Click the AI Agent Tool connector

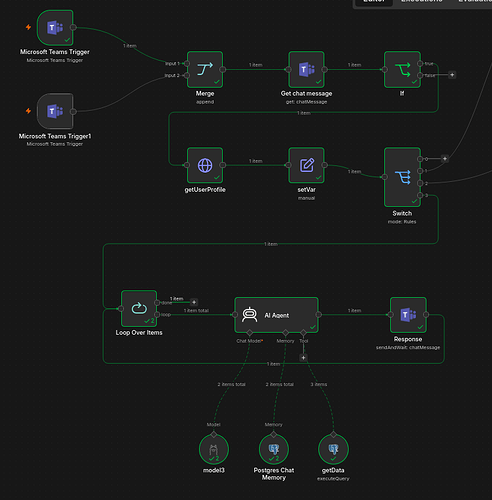coord(303,333)
